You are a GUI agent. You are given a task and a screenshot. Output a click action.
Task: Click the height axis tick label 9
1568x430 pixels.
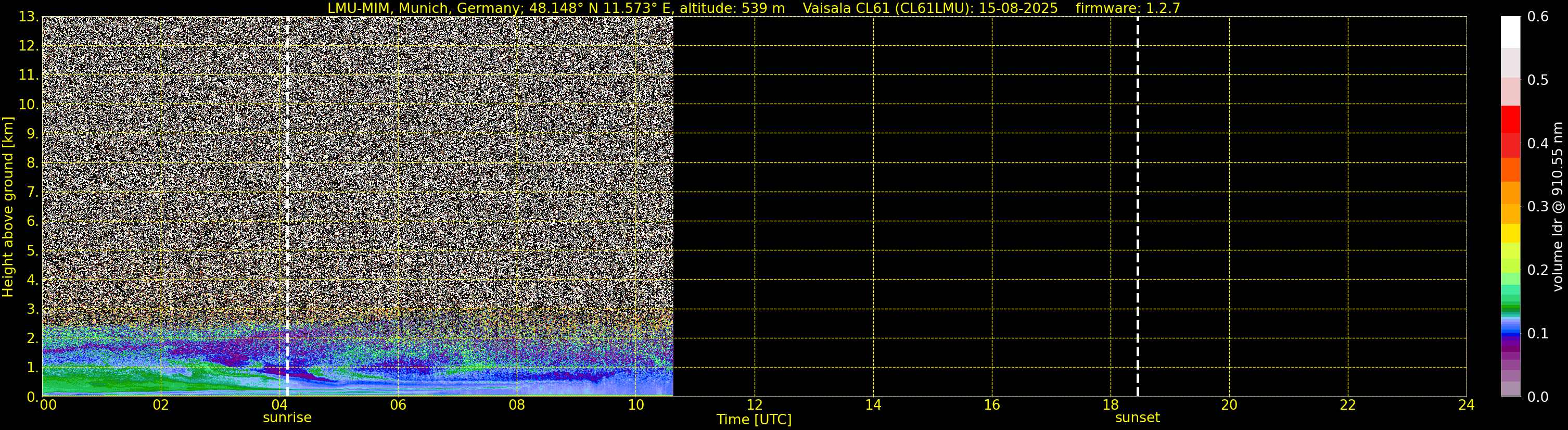[33, 133]
